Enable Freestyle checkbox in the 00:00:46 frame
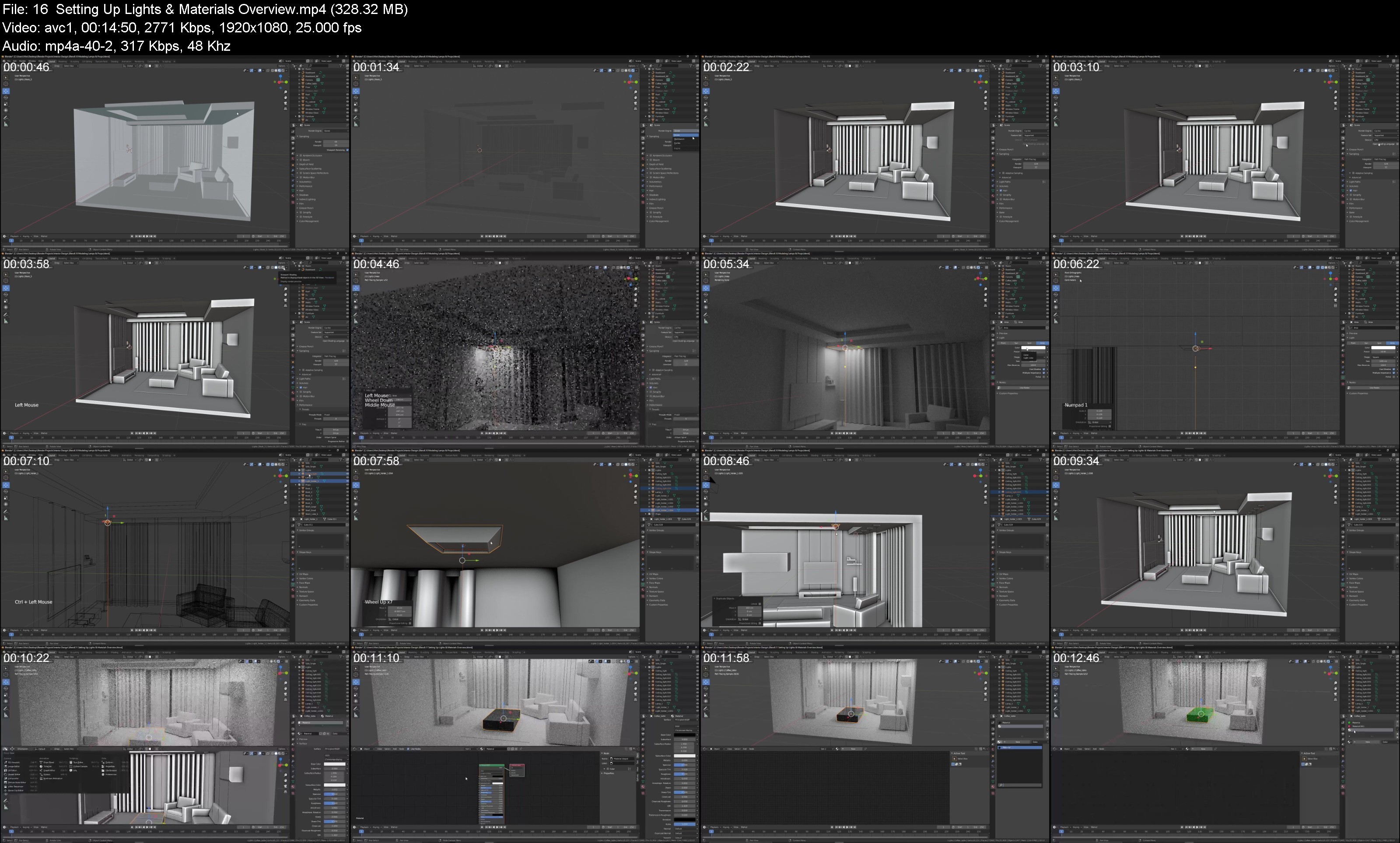Viewport: 1400px width, 843px height. (x=301, y=217)
